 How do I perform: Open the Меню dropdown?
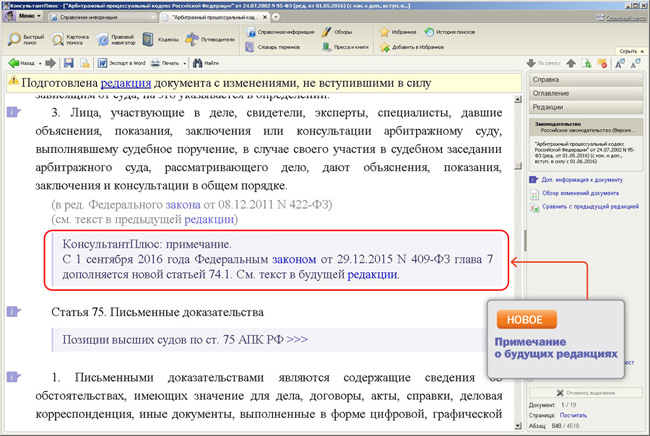tap(23, 16)
